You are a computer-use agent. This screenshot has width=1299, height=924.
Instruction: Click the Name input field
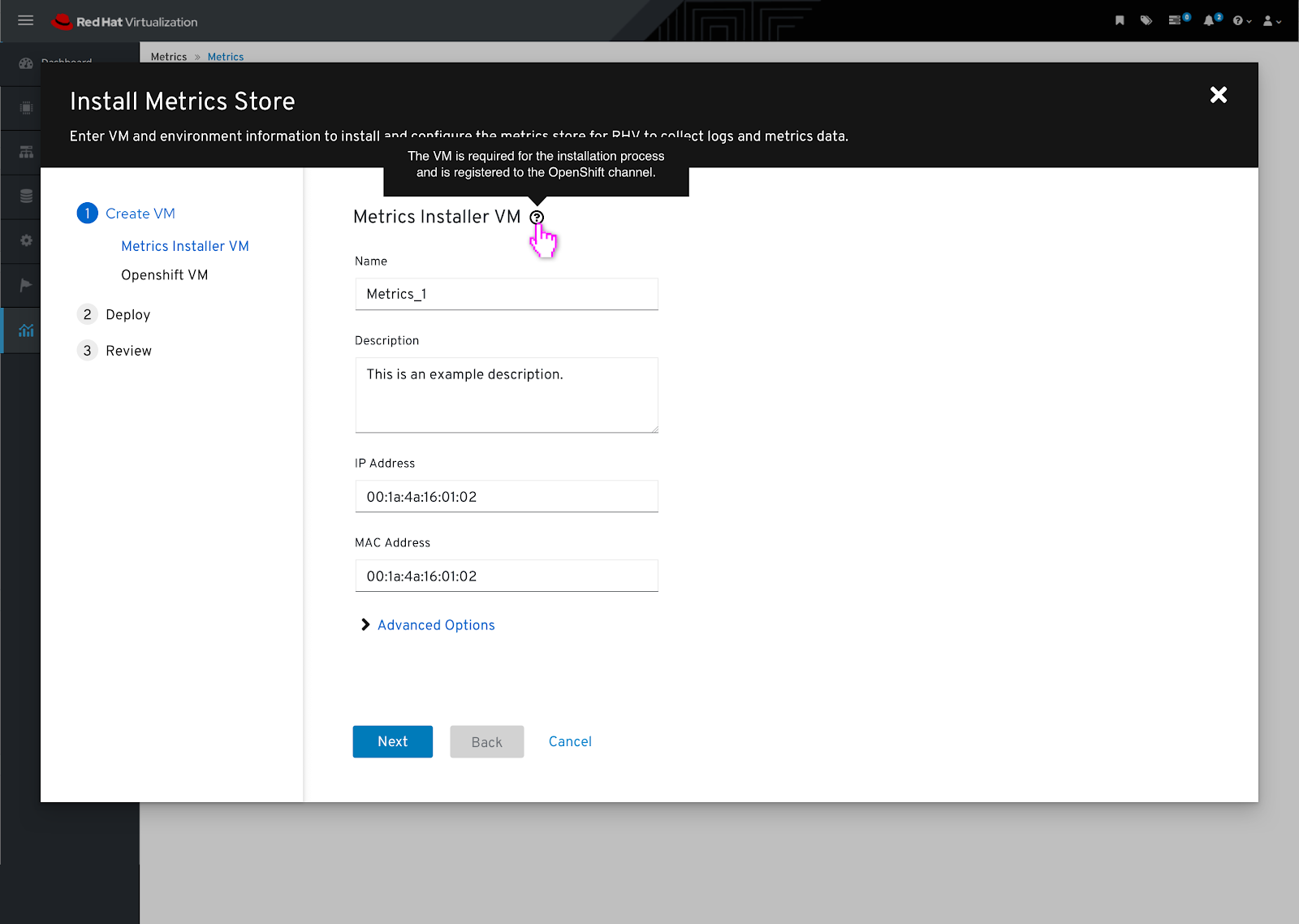click(507, 294)
